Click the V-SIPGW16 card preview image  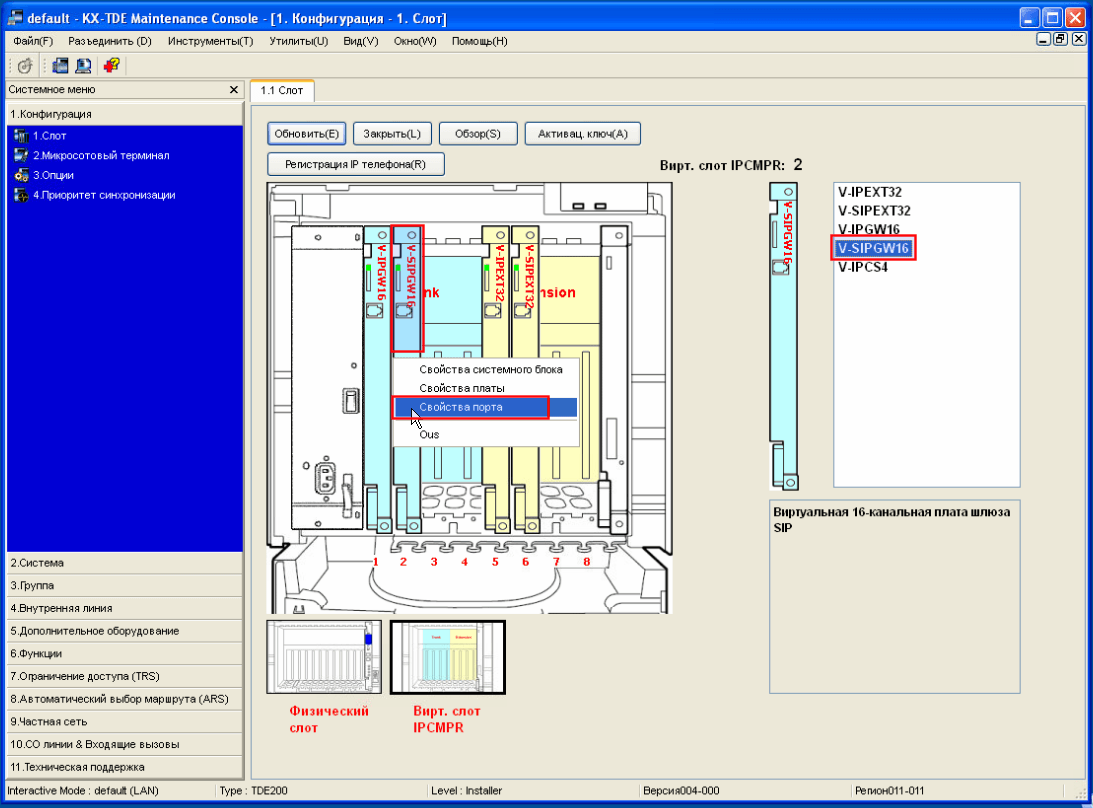click(784, 336)
